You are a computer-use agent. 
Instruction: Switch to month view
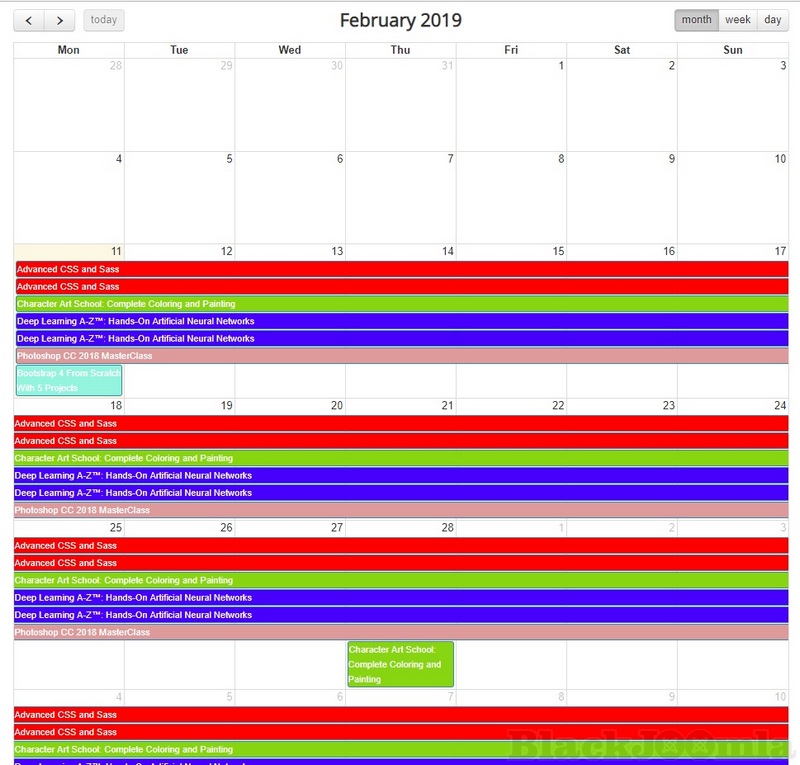tap(696, 20)
